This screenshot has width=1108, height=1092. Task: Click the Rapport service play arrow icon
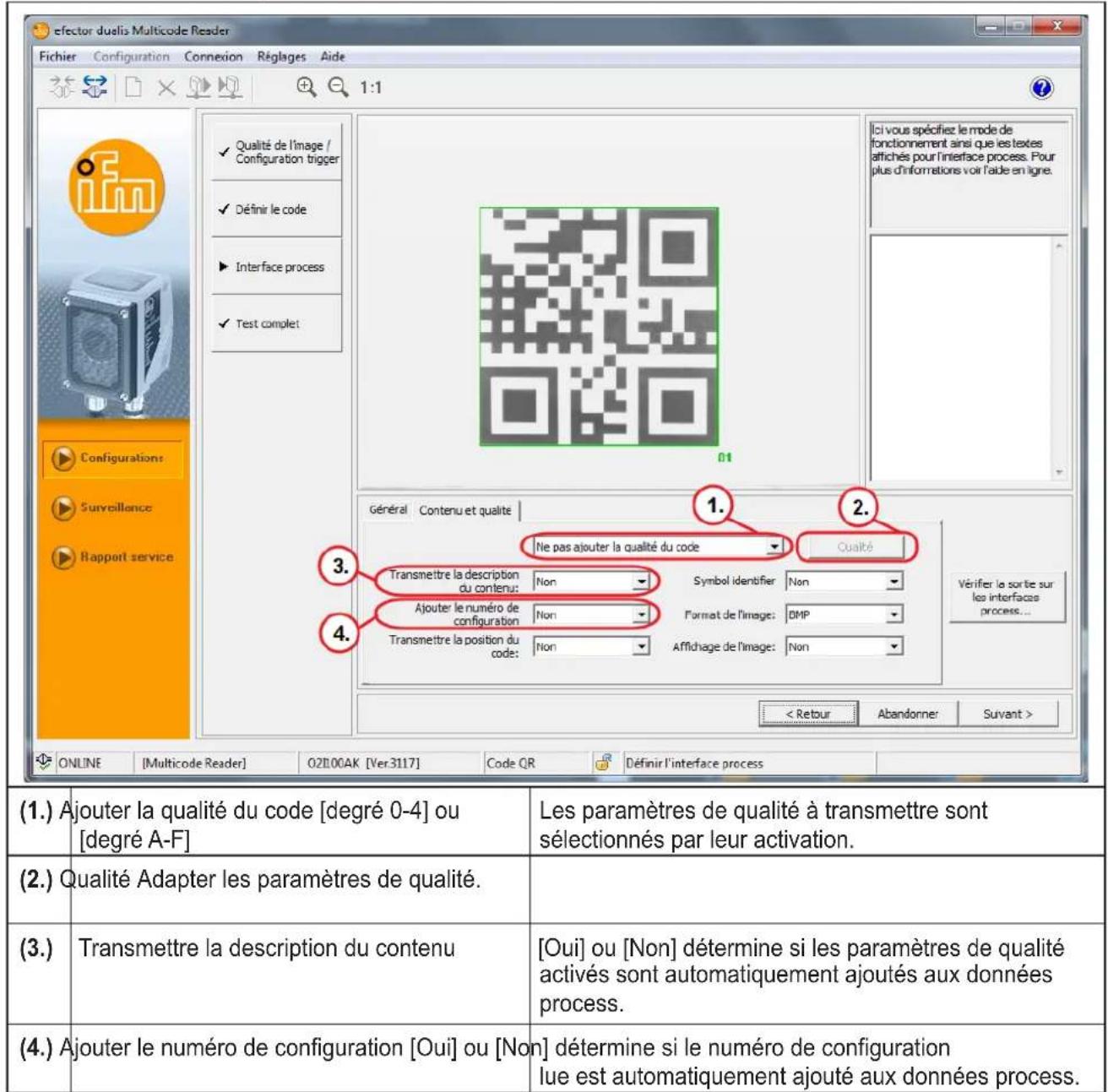coord(63,557)
